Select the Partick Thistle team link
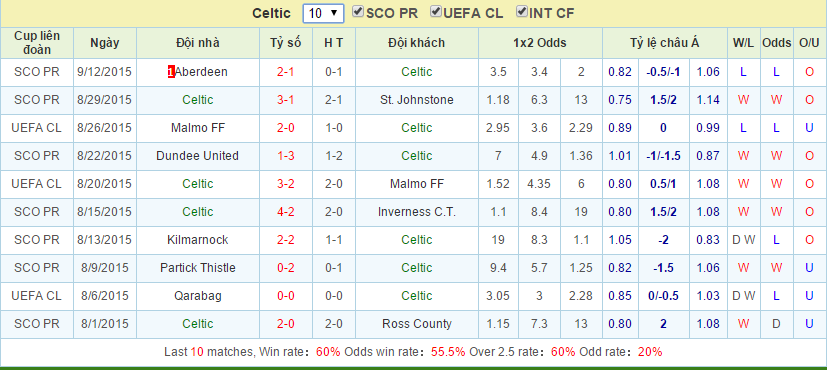 pyautogui.click(x=197, y=268)
